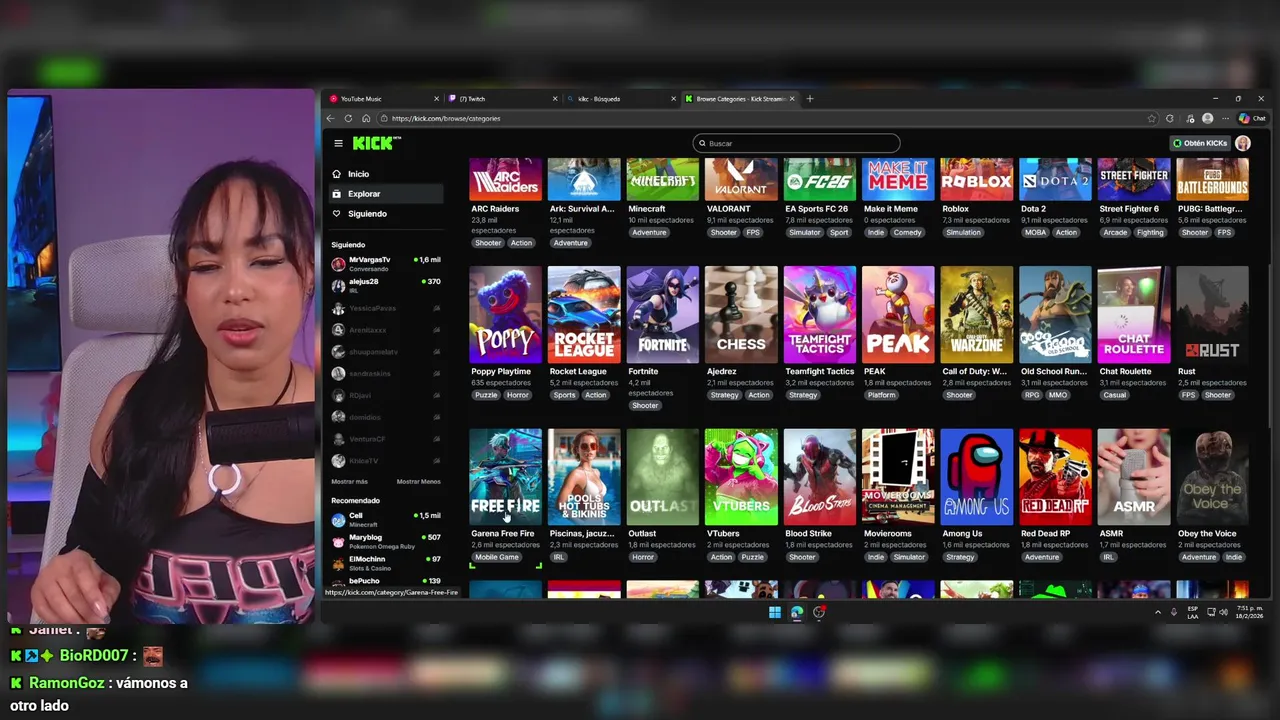Screen dimensions: 1280x720
Task: Open a new browser tab
Action: [810, 99]
